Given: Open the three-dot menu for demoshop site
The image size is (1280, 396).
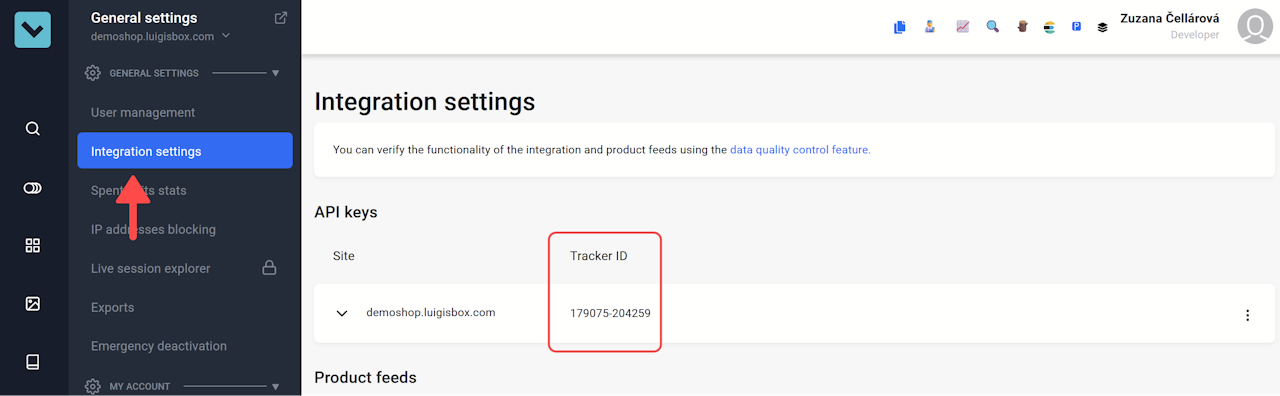Looking at the screenshot, I should [x=1247, y=315].
